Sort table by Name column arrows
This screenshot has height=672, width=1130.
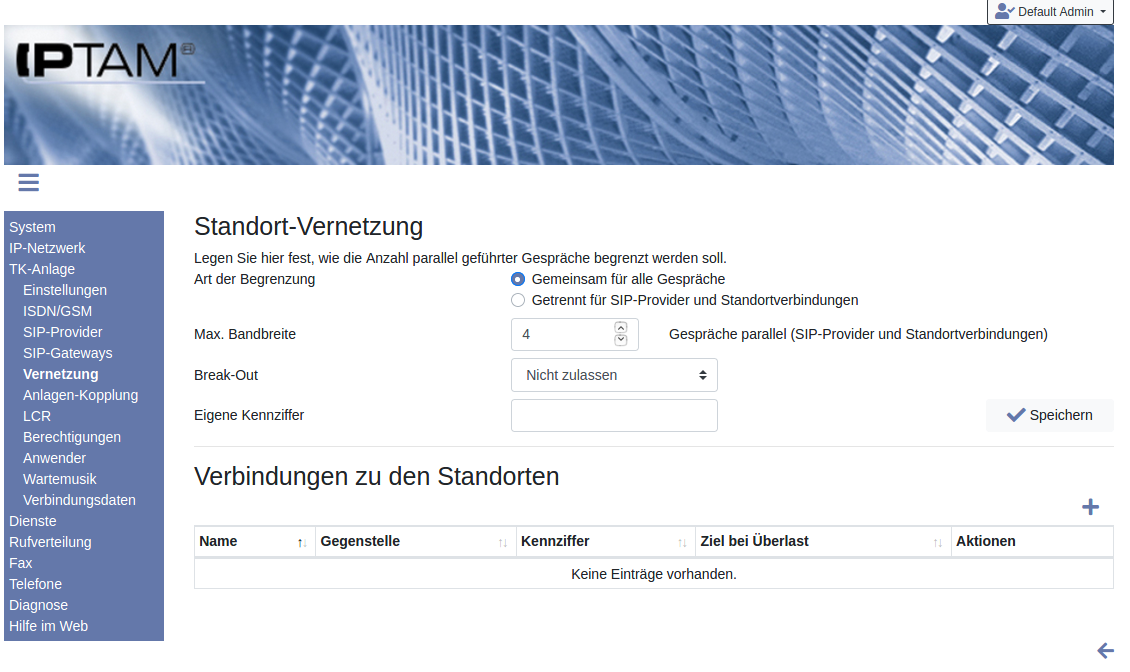pos(302,542)
